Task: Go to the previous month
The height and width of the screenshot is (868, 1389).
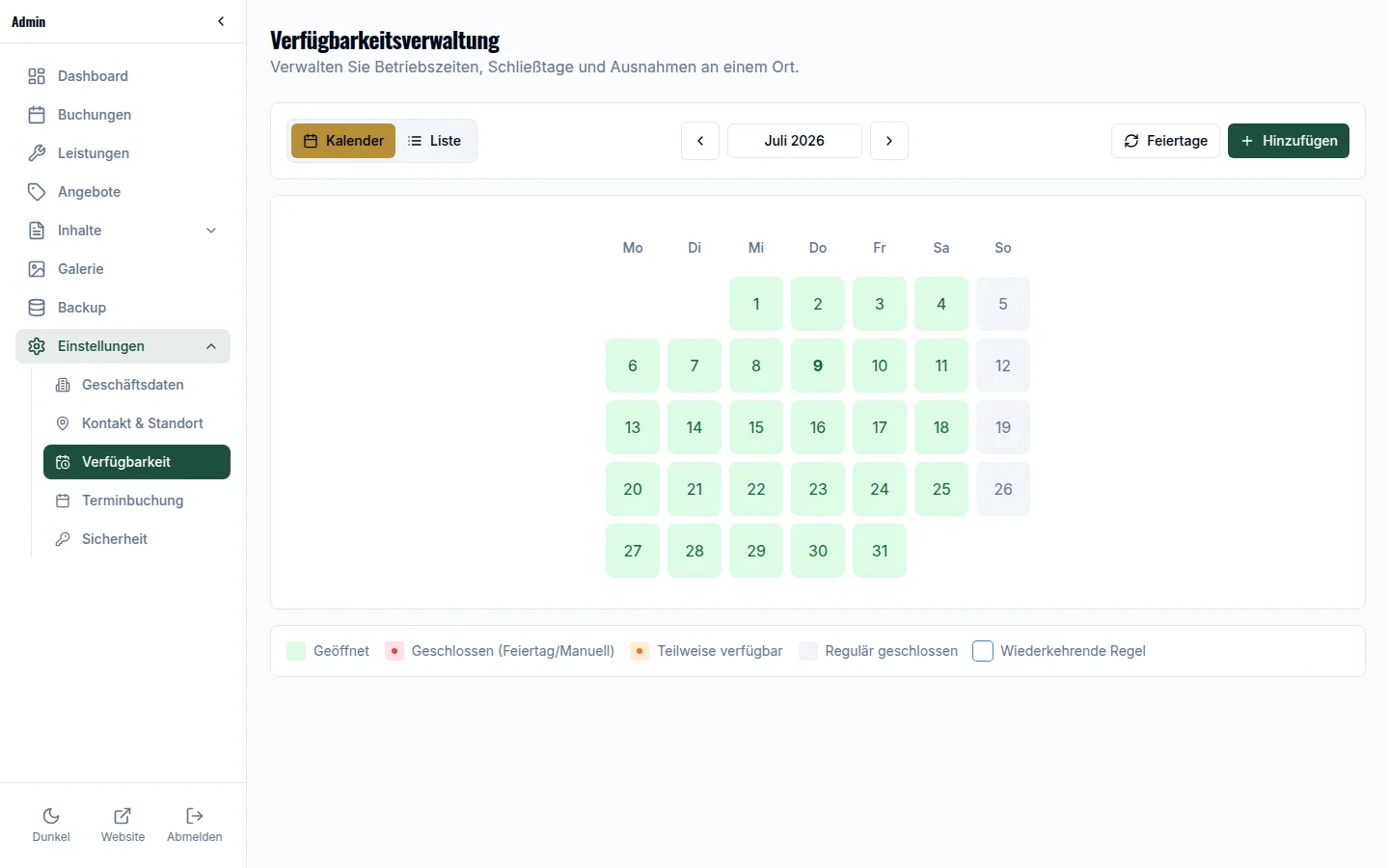Action: [700, 141]
